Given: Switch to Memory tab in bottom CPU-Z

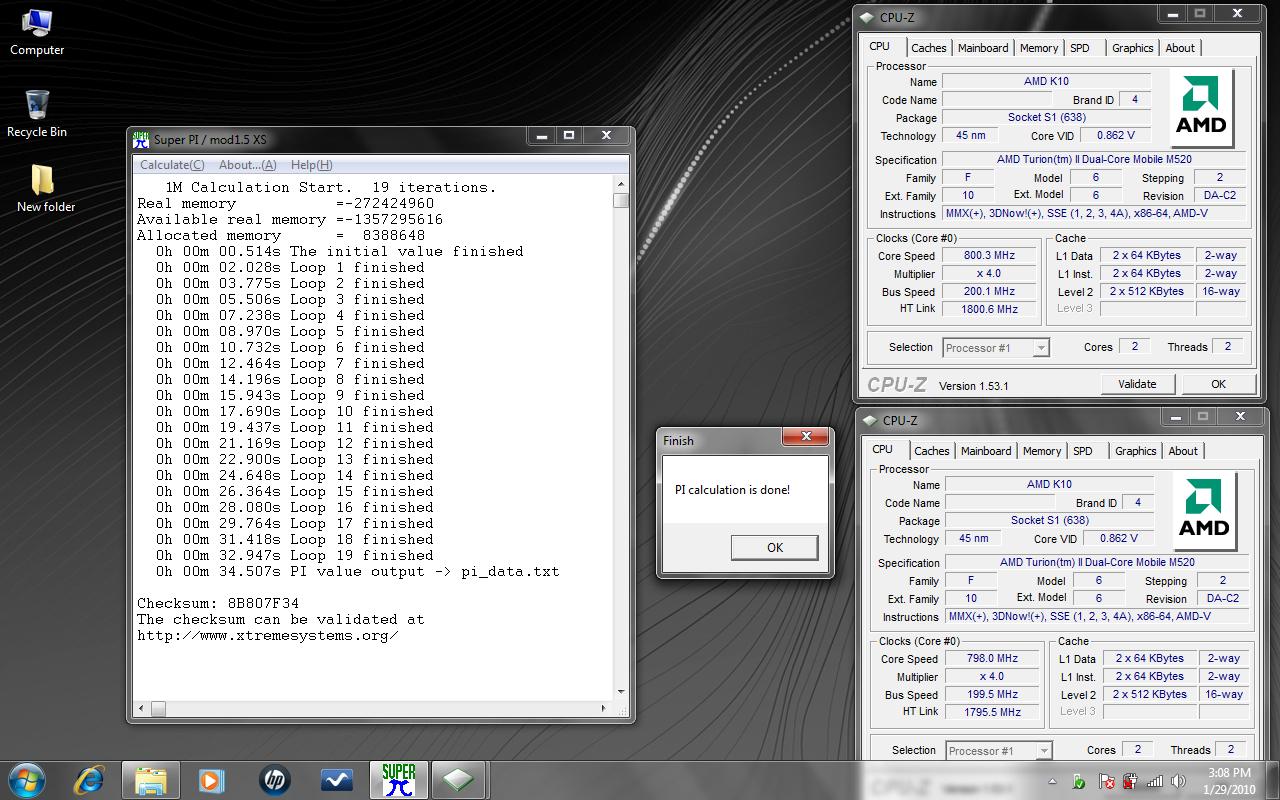Looking at the screenshot, I should 1042,451.
